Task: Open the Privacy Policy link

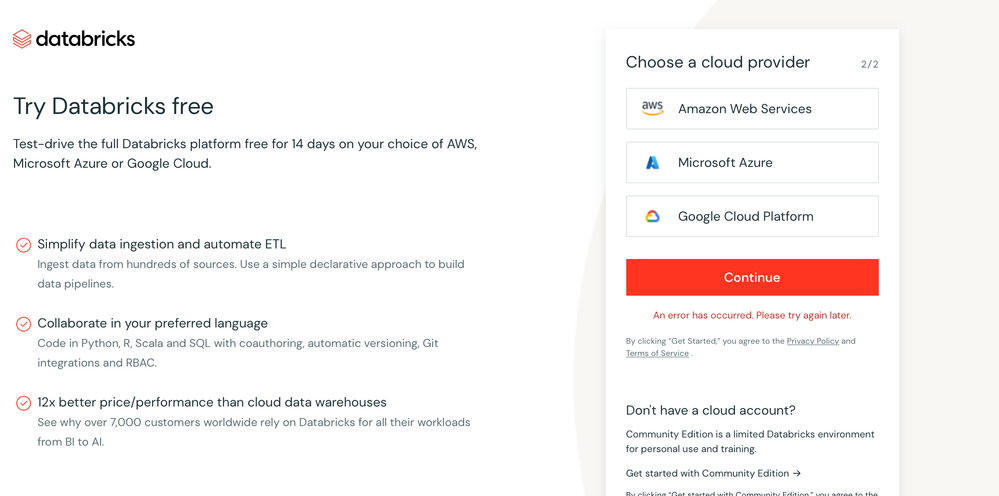Action: [812, 341]
